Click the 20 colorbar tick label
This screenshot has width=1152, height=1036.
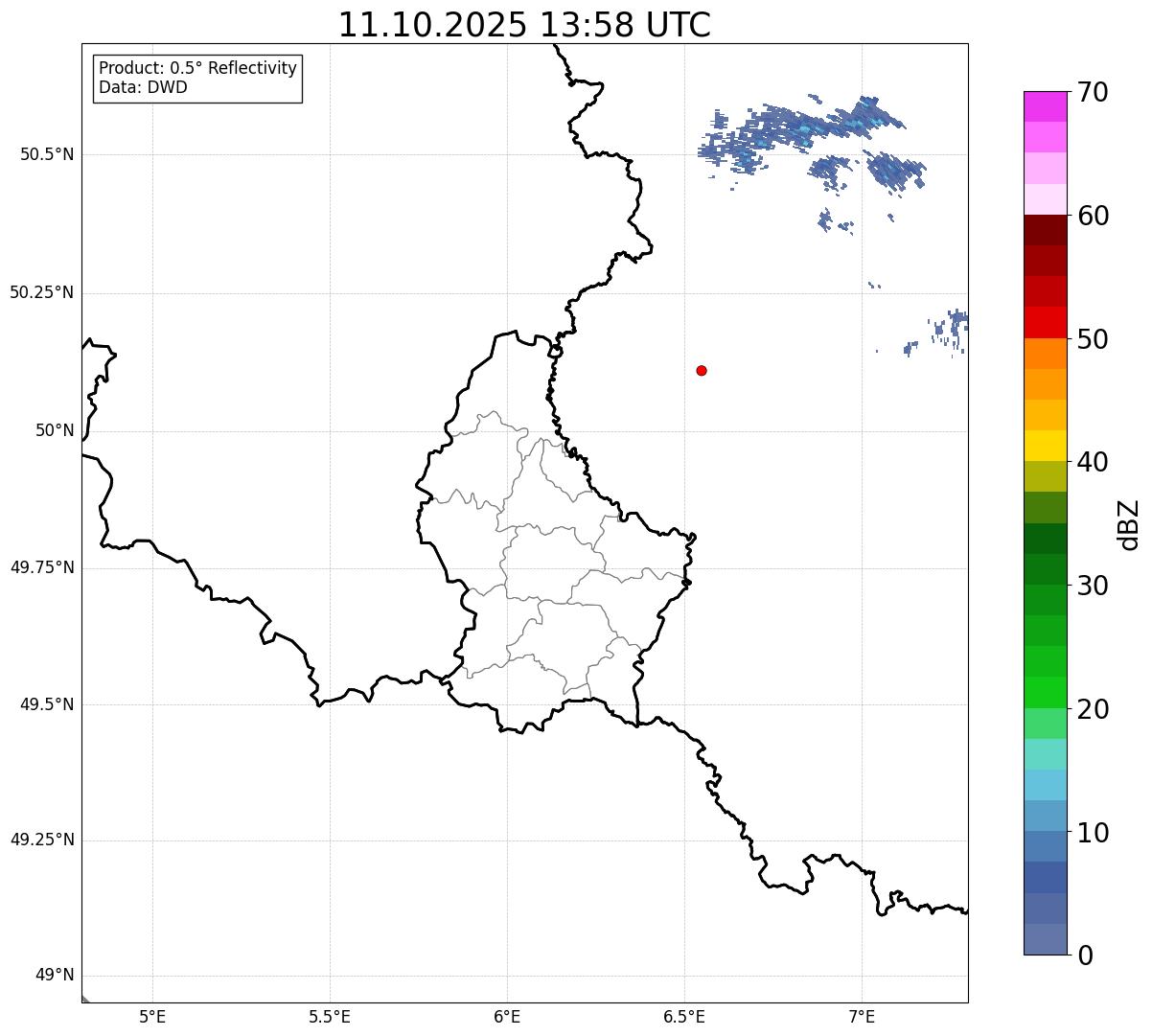pos(1092,709)
